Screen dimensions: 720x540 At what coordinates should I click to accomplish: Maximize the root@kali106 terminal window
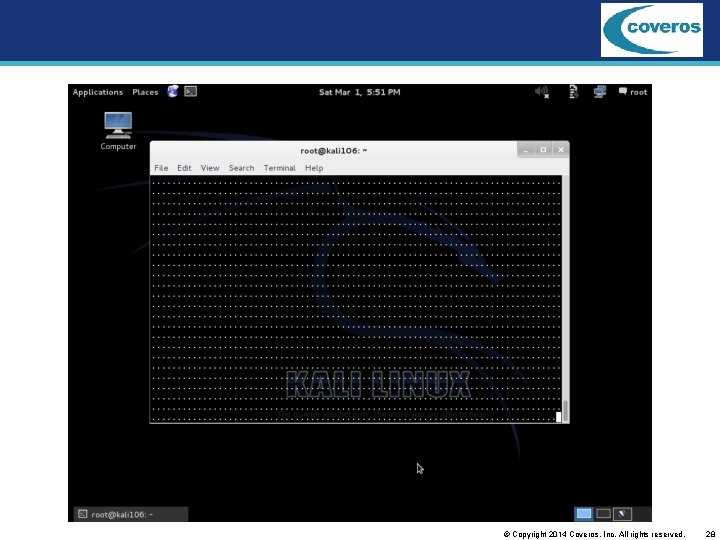[x=543, y=150]
